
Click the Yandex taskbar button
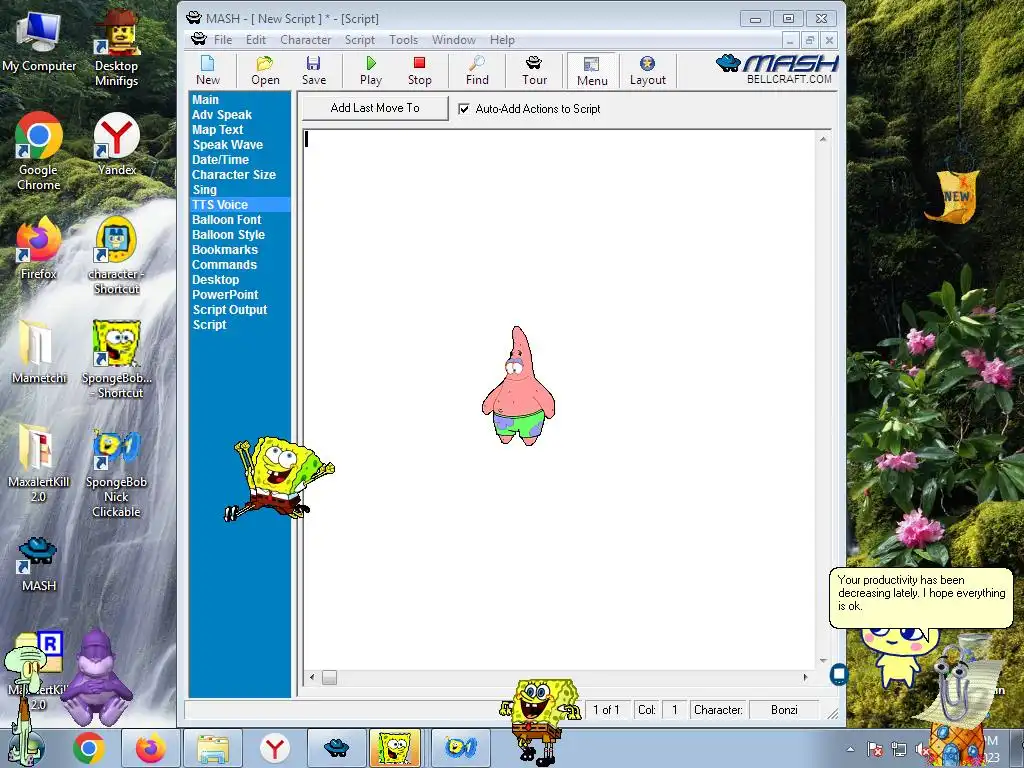point(275,748)
